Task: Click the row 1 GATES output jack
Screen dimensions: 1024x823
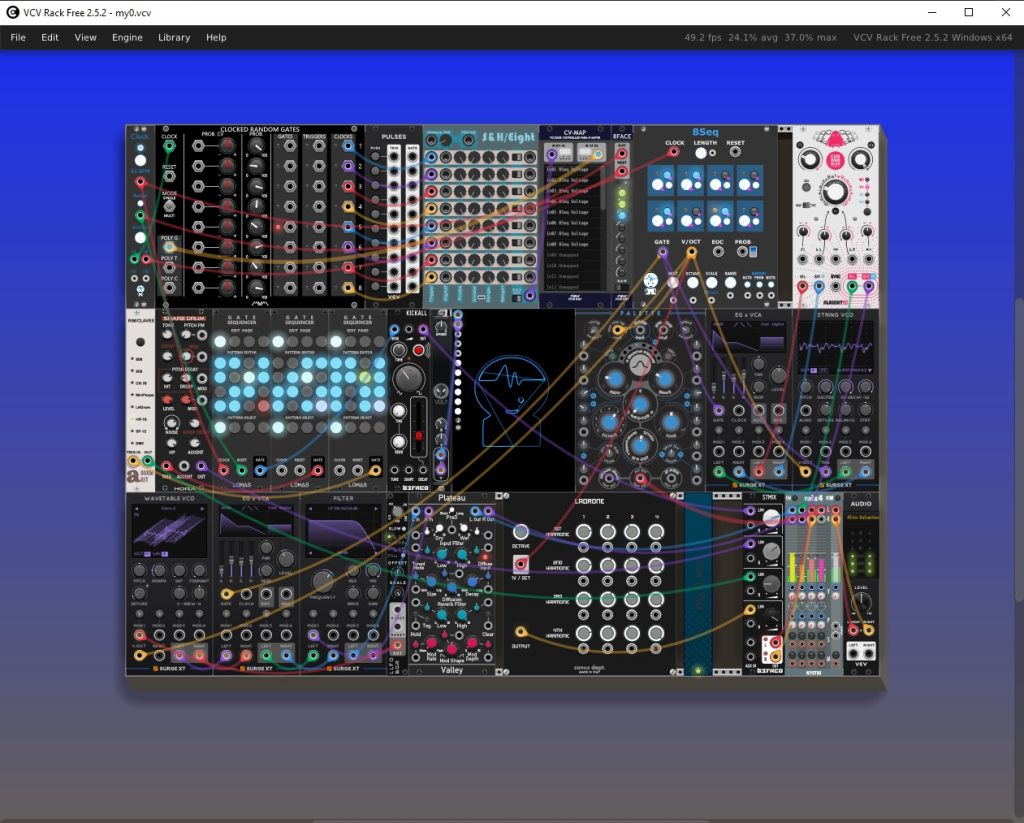Action: pos(289,146)
